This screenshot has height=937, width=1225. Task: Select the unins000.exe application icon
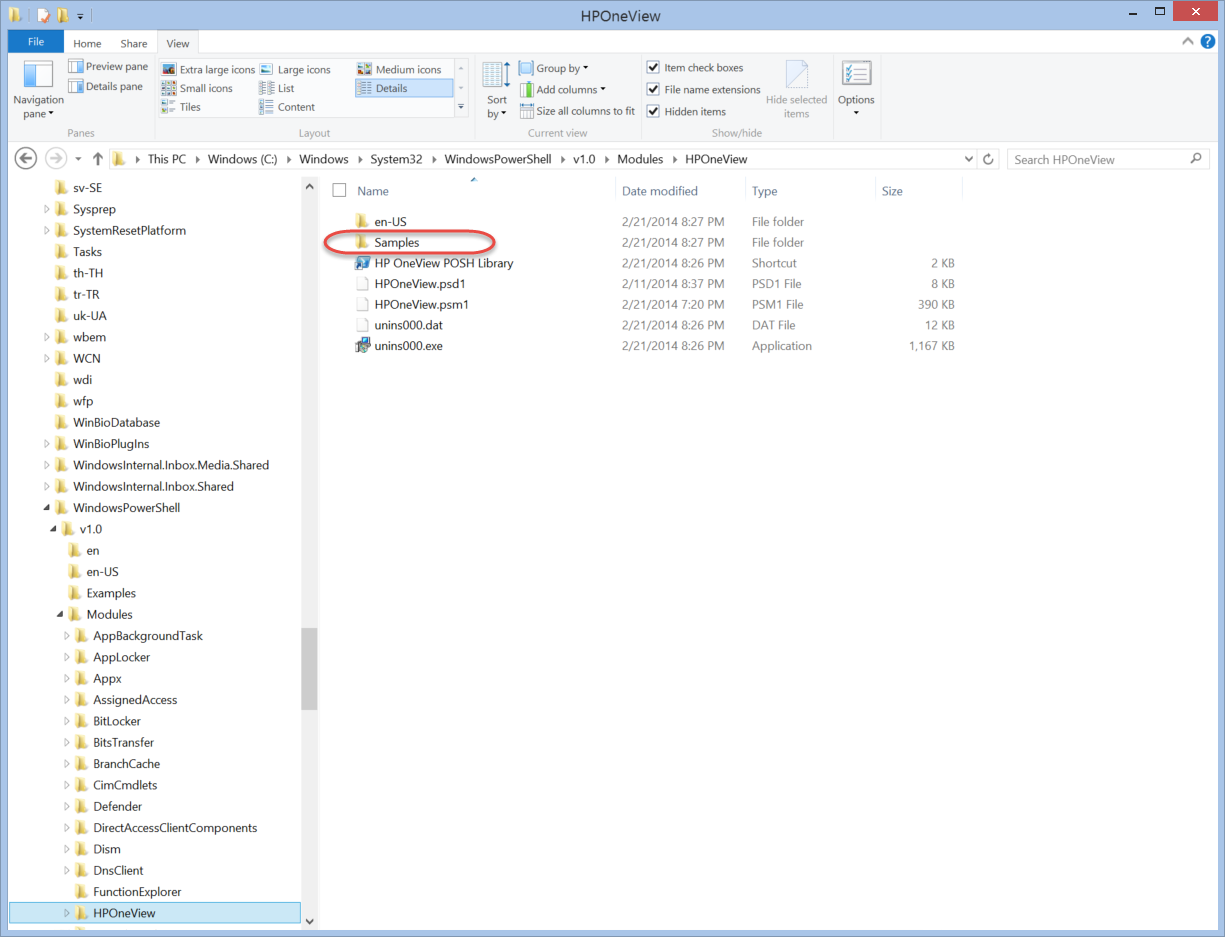(x=363, y=346)
